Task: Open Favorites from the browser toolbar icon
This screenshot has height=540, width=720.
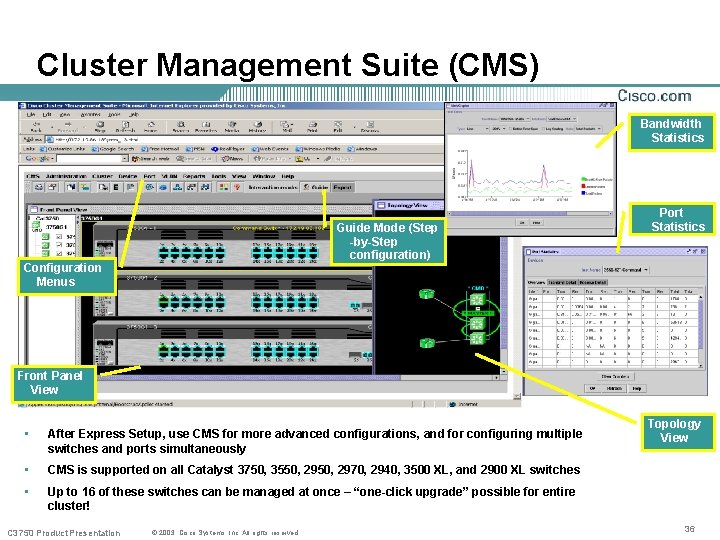Action: (x=206, y=127)
